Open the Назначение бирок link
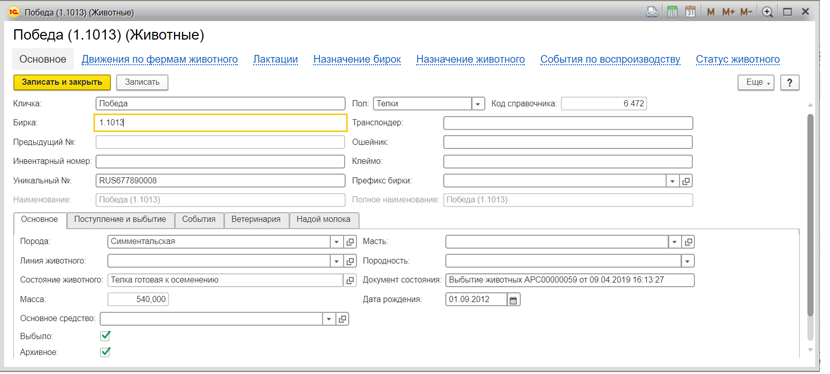 pyautogui.click(x=357, y=59)
